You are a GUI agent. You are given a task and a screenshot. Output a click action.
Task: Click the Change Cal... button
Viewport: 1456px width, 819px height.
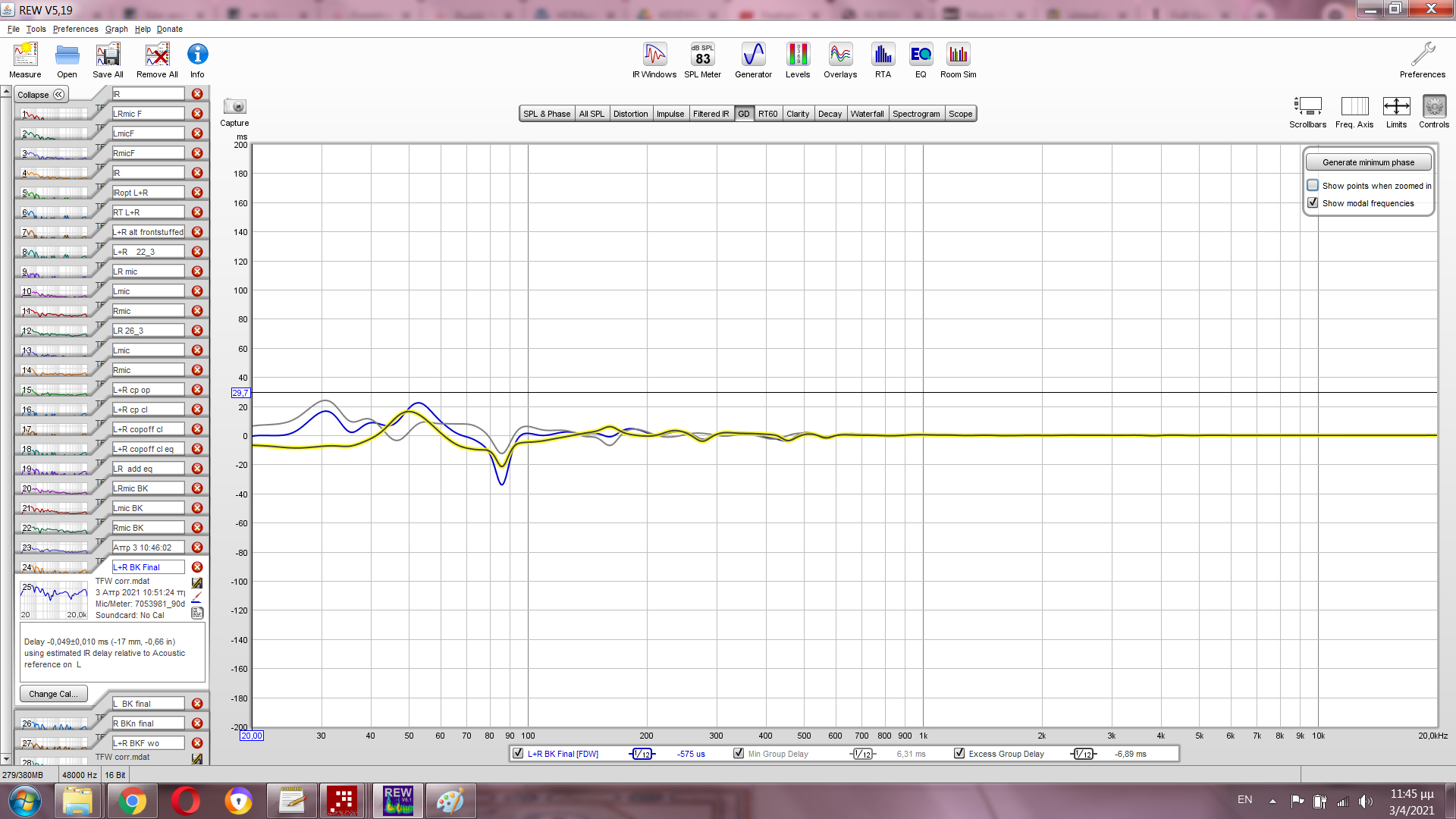(53, 694)
